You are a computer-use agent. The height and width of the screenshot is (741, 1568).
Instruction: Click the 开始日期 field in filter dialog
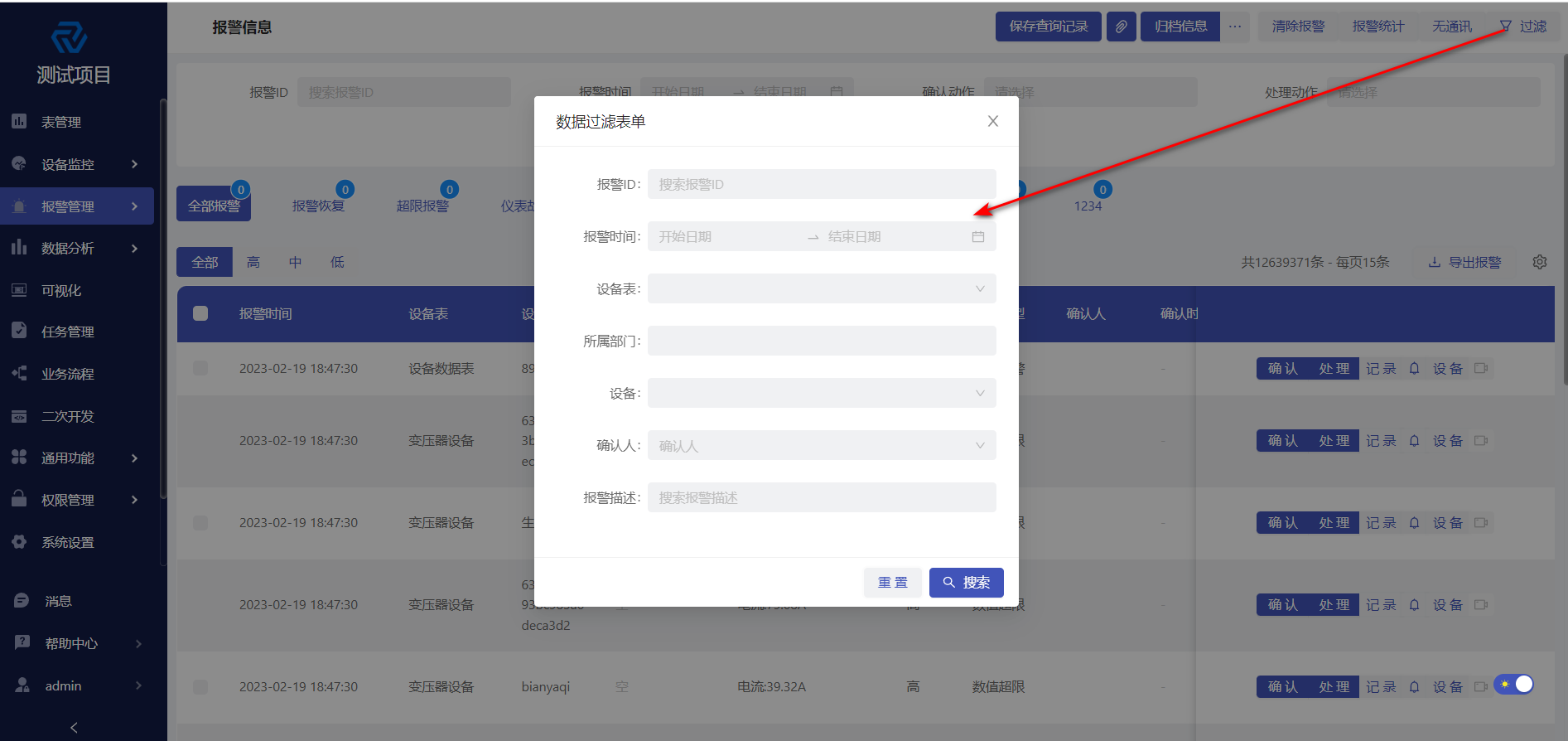click(728, 237)
